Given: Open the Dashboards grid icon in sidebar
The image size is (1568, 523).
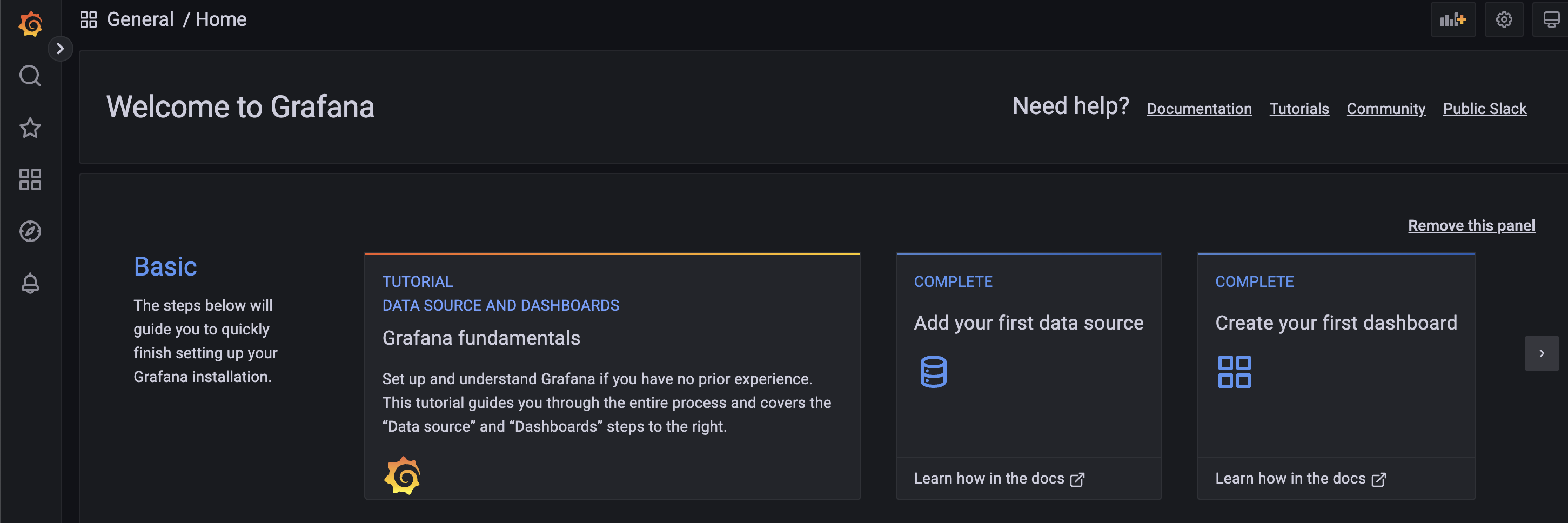Looking at the screenshot, I should click(30, 179).
